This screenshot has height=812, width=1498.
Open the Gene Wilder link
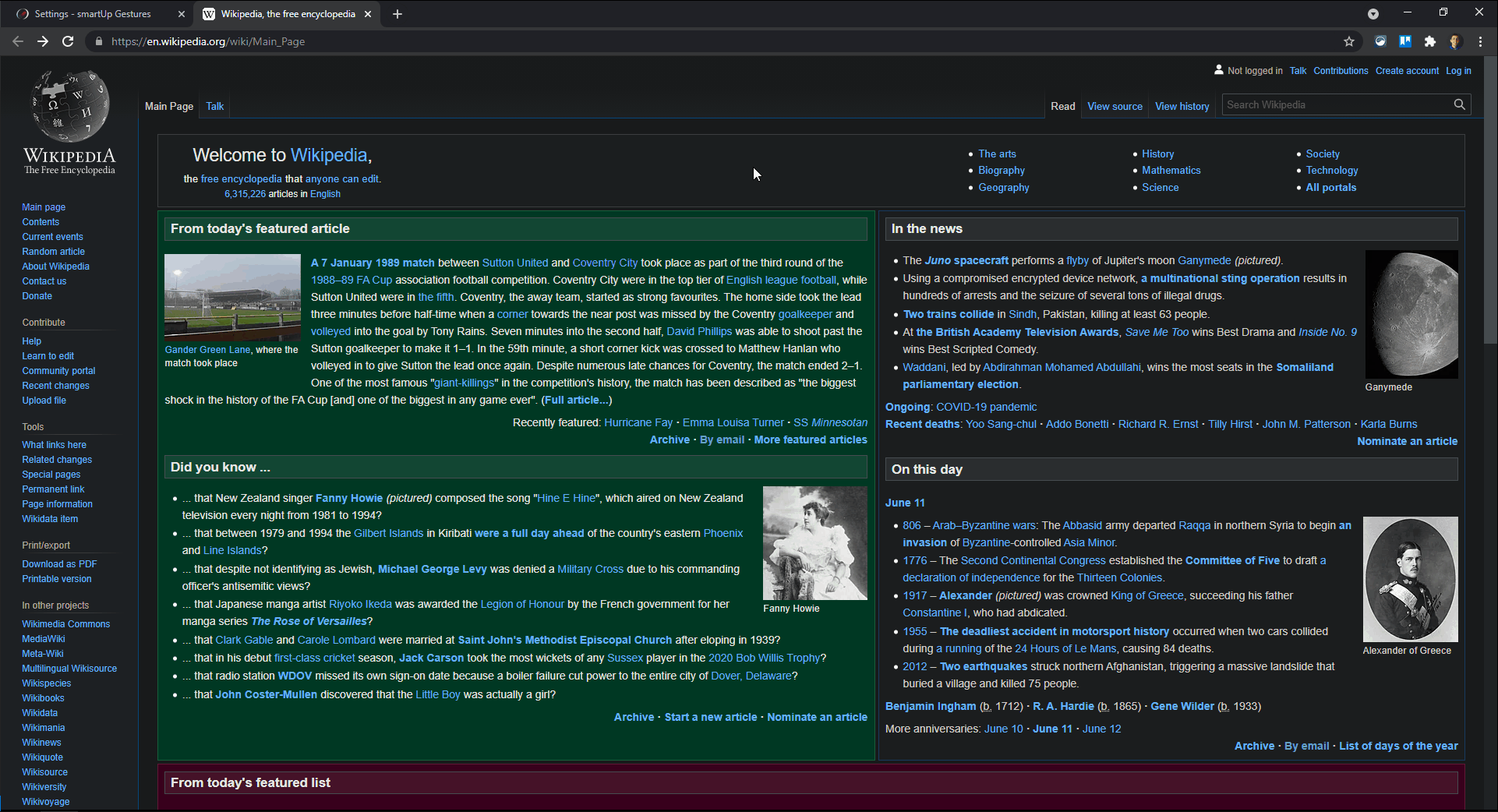coord(1182,706)
